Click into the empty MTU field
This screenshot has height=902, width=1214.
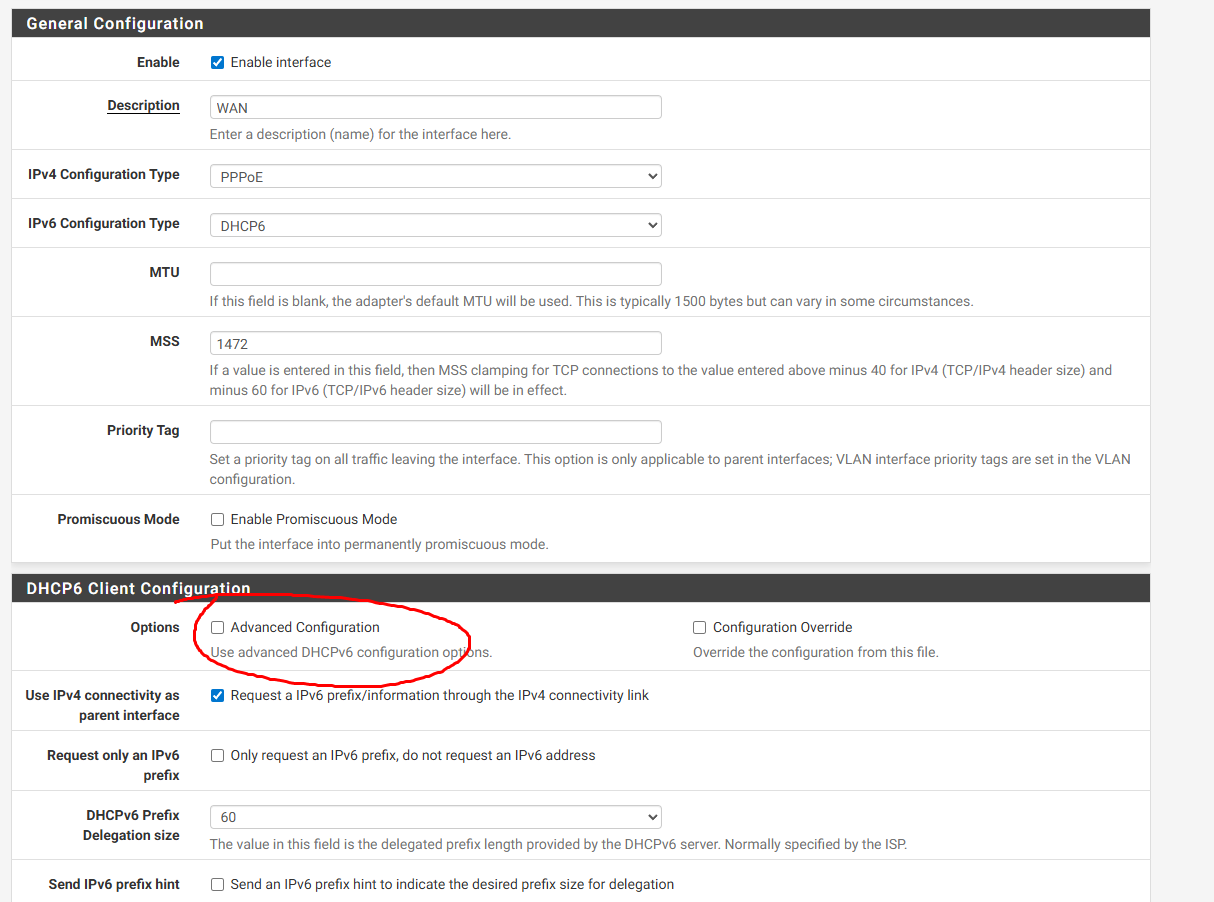pos(436,274)
